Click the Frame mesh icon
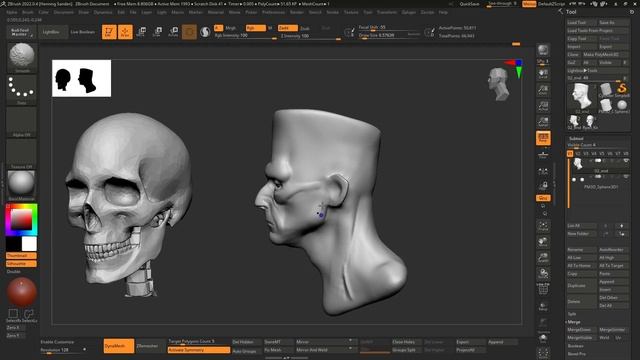 (543, 226)
